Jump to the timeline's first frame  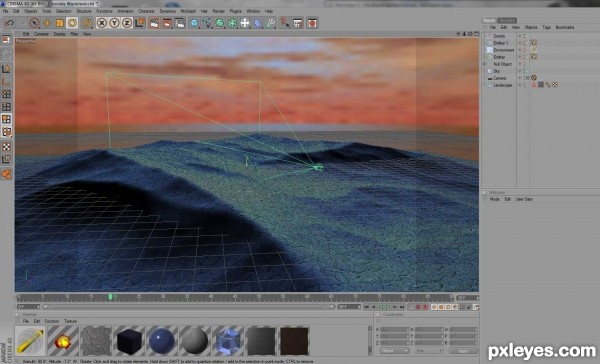367,307
